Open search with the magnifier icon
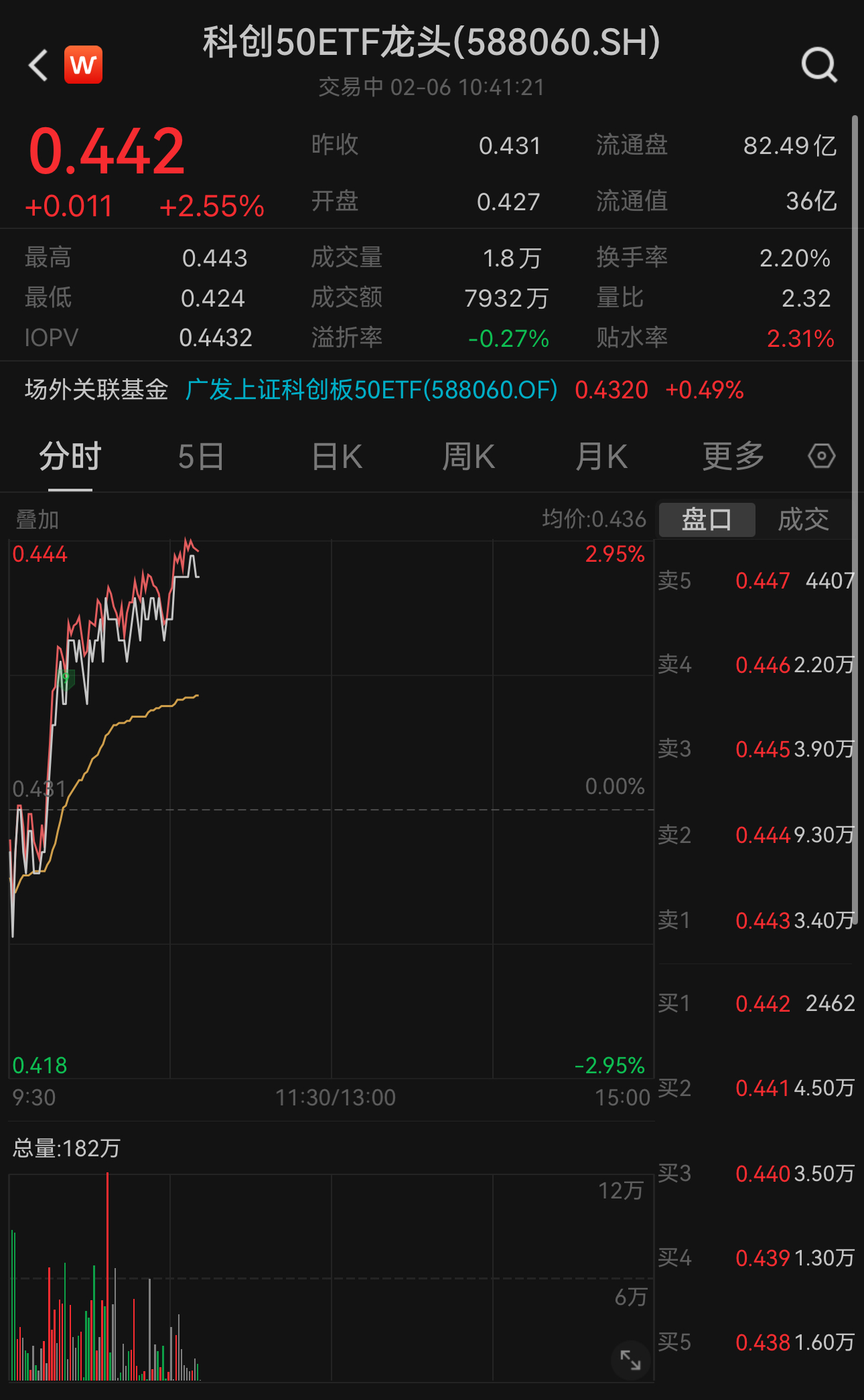 (x=819, y=65)
